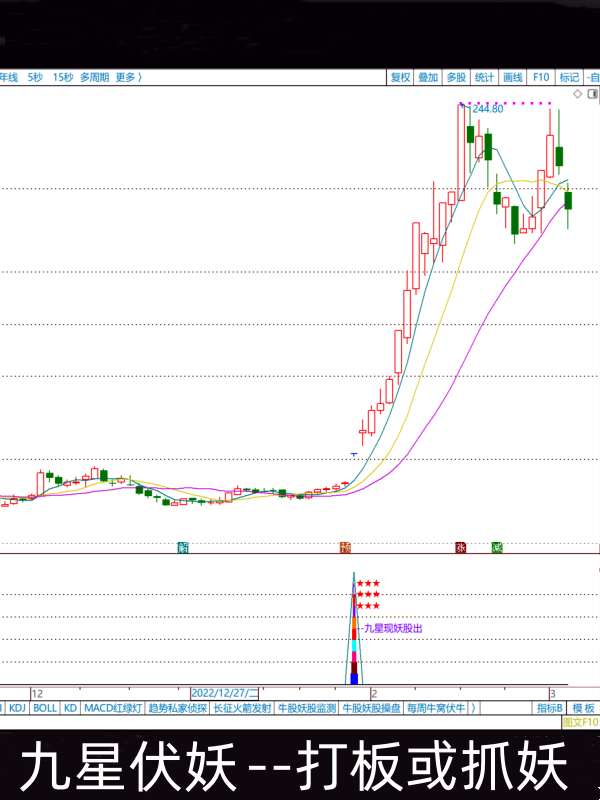Select 长征火箭发射 indicator tab
Image resolution: width=600 pixels, height=800 pixels.
tap(242, 708)
